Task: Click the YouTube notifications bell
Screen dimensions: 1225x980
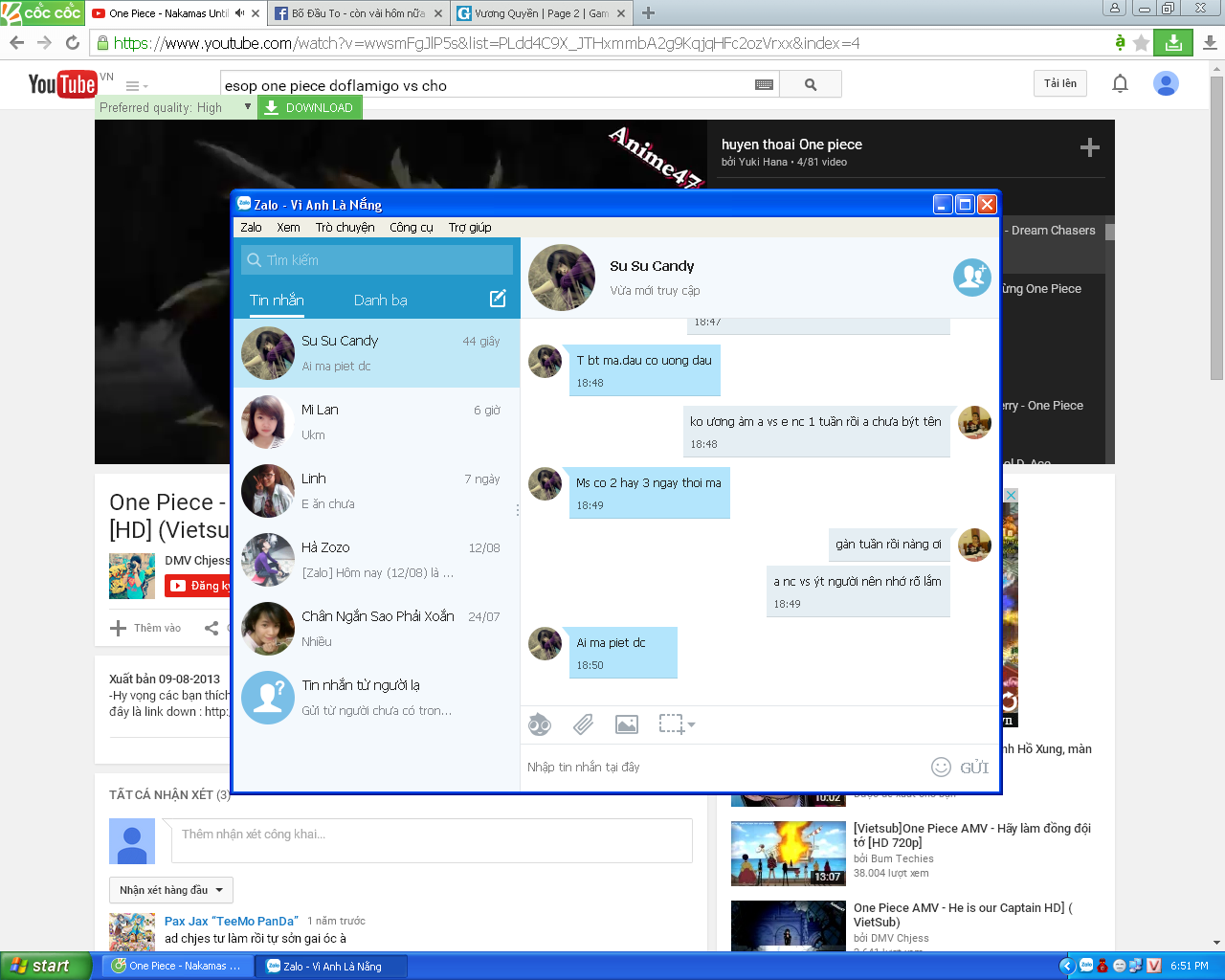Action: pyautogui.click(x=1120, y=84)
